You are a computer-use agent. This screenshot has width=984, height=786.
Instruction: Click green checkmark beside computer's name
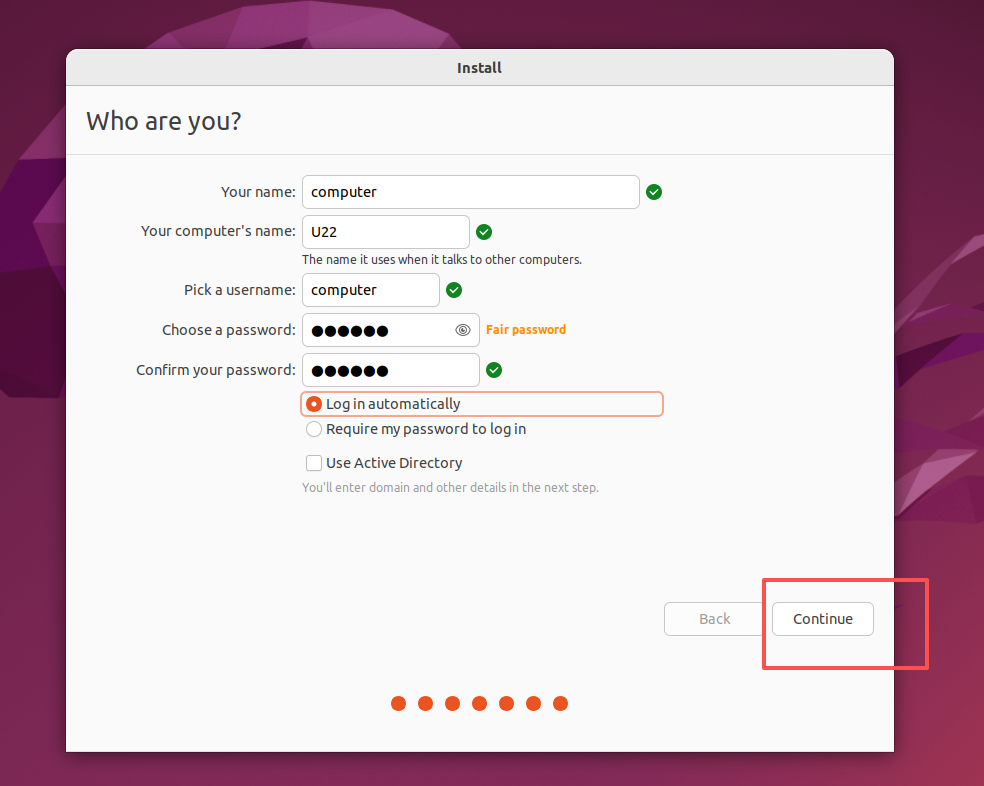pos(484,232)
